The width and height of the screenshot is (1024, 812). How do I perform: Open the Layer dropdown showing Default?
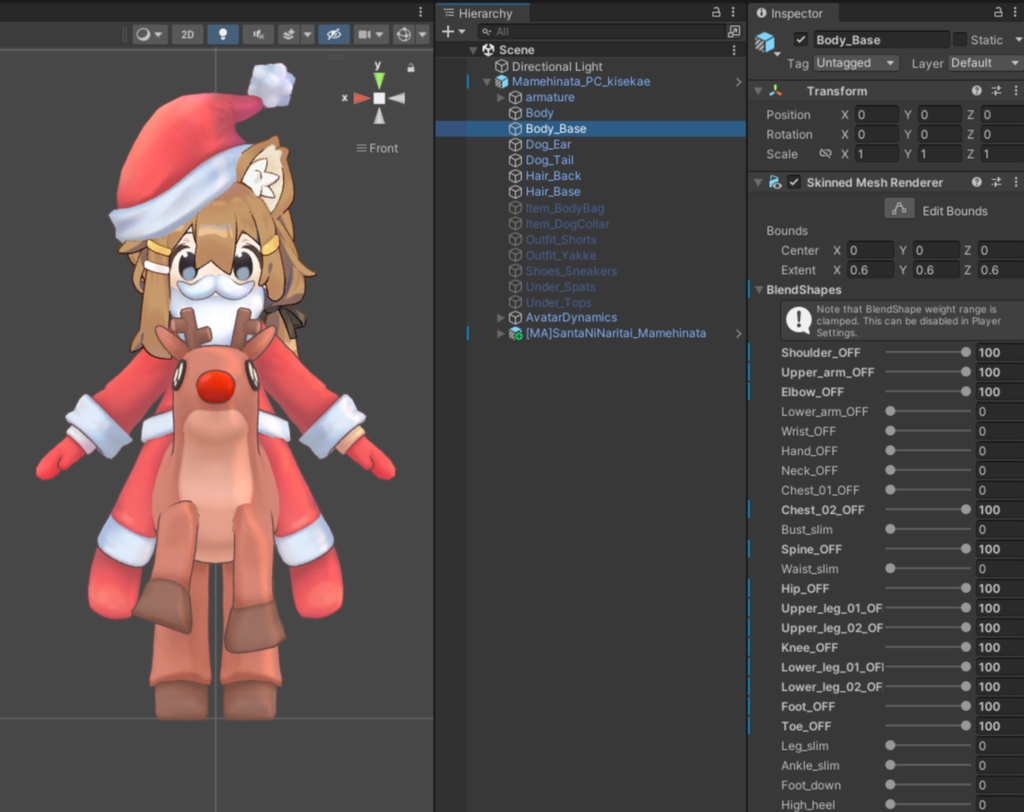(984, 63)
